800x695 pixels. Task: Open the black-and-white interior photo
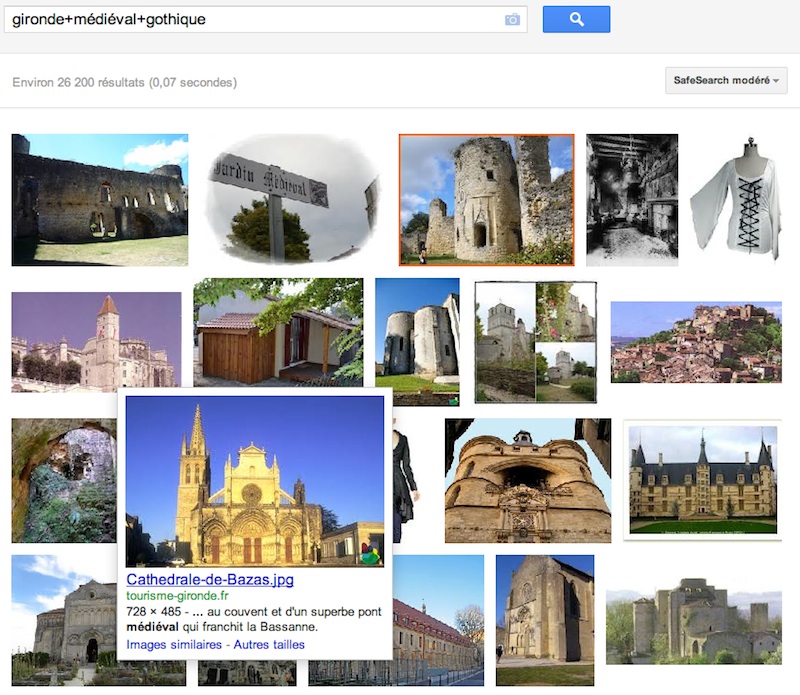[631, 199]
